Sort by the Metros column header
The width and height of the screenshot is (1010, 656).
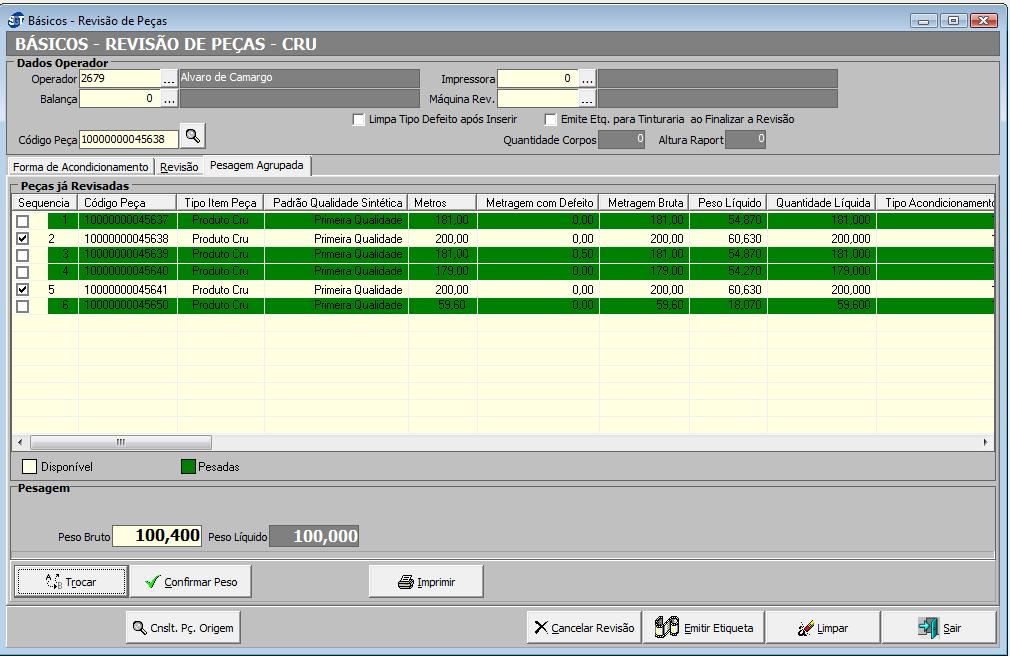click(x=441, y=203)
